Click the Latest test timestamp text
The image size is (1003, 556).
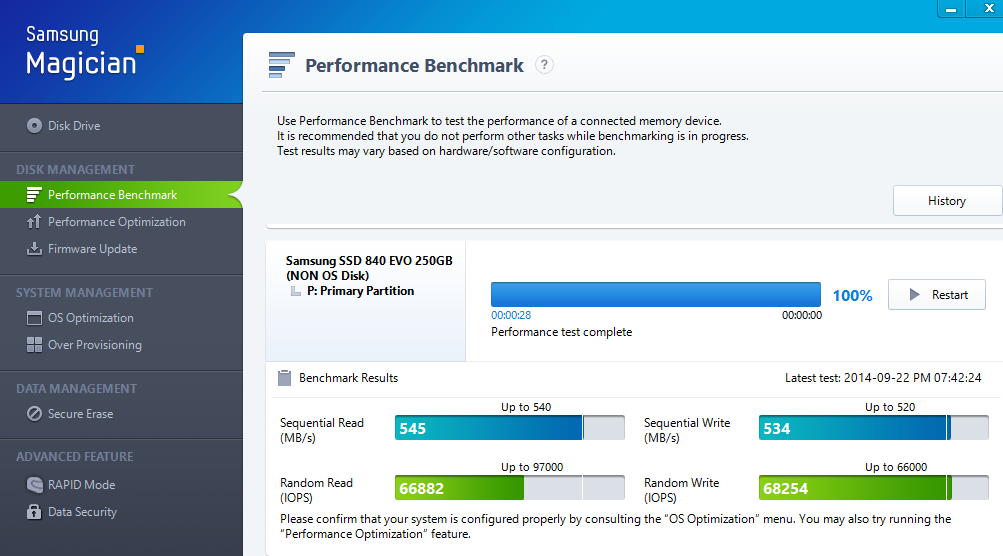coord(883,377)
